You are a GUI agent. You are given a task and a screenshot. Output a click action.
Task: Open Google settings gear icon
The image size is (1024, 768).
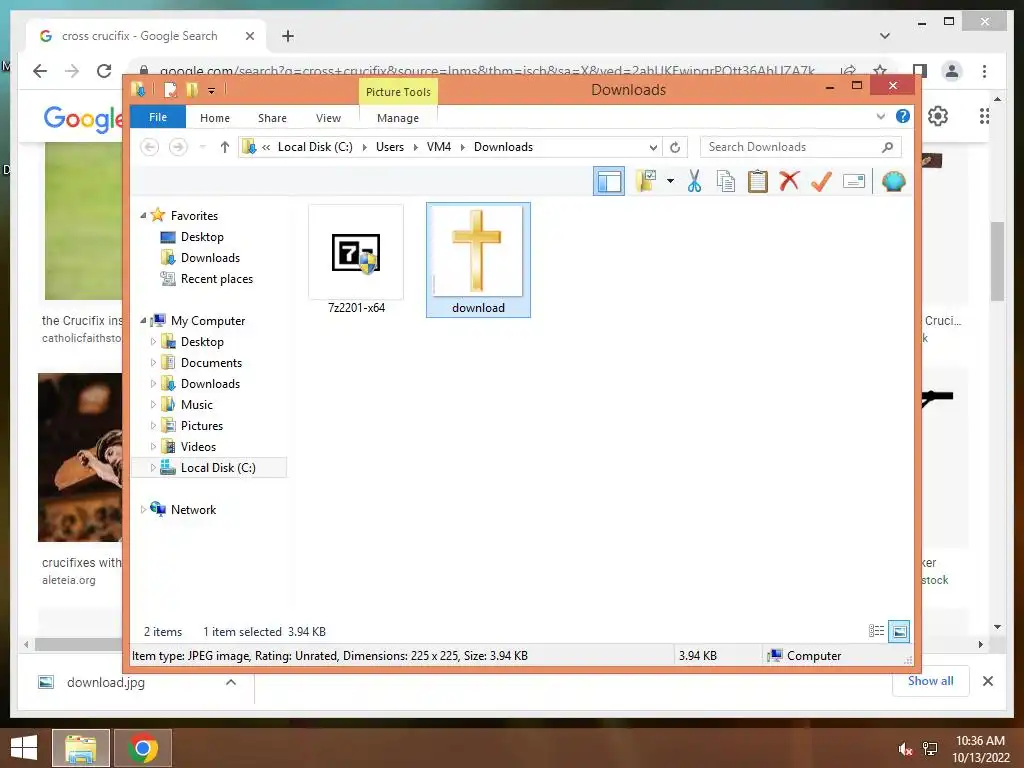[x=938, y=116]
